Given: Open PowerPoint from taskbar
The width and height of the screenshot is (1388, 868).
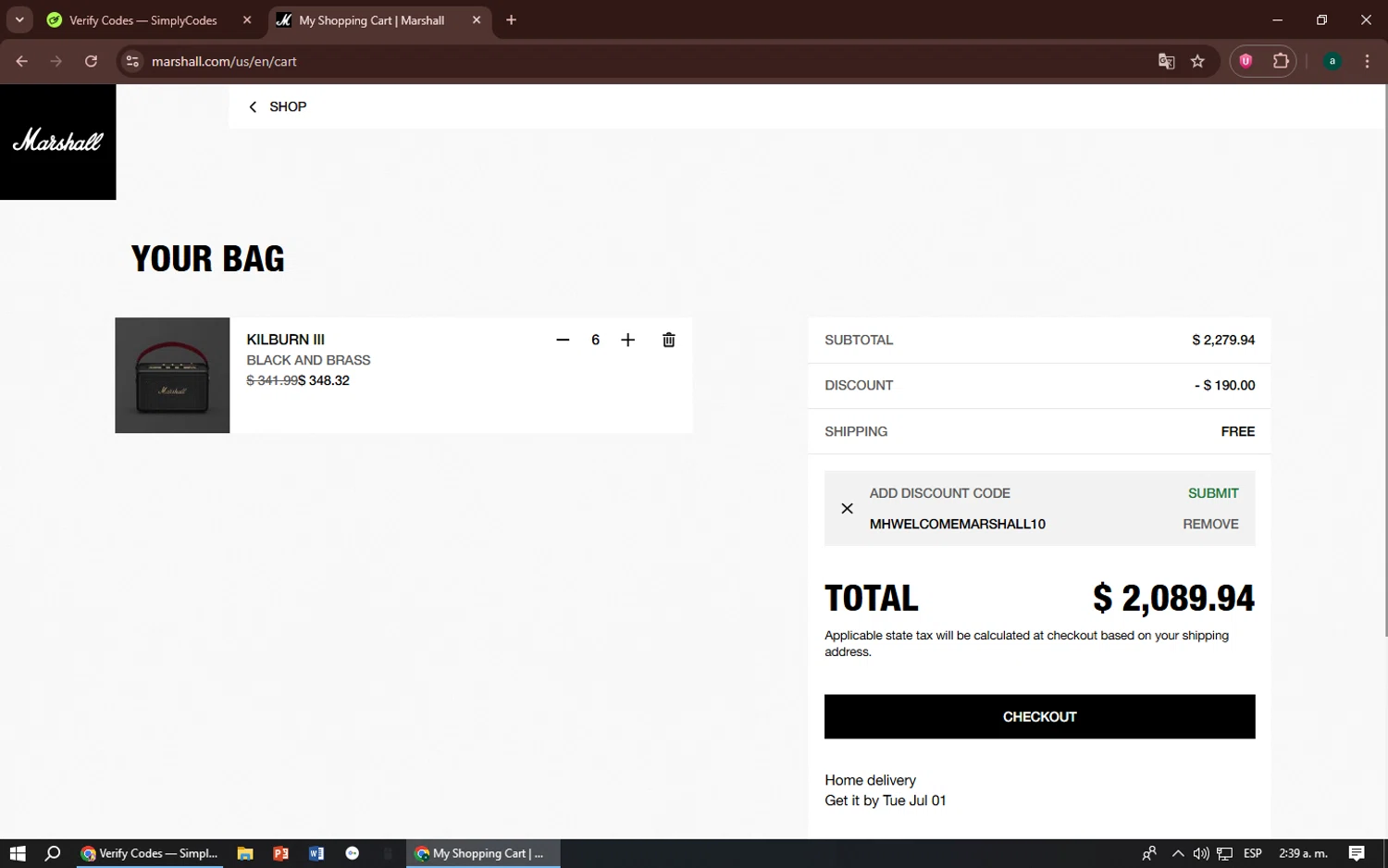Looking at the screenshot, I should [x=280, y=853].
